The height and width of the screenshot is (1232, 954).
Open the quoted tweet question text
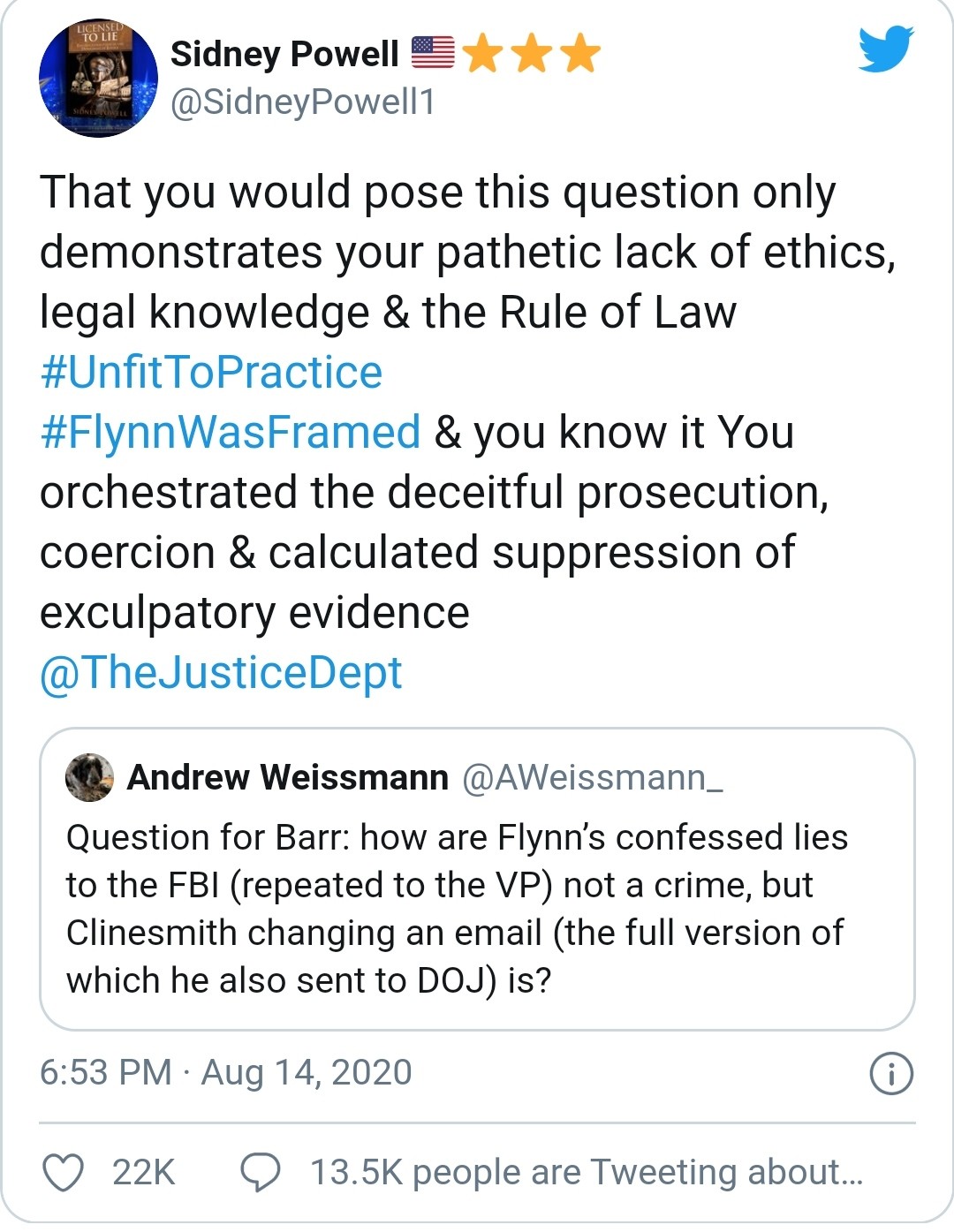(x=456, y=909)
